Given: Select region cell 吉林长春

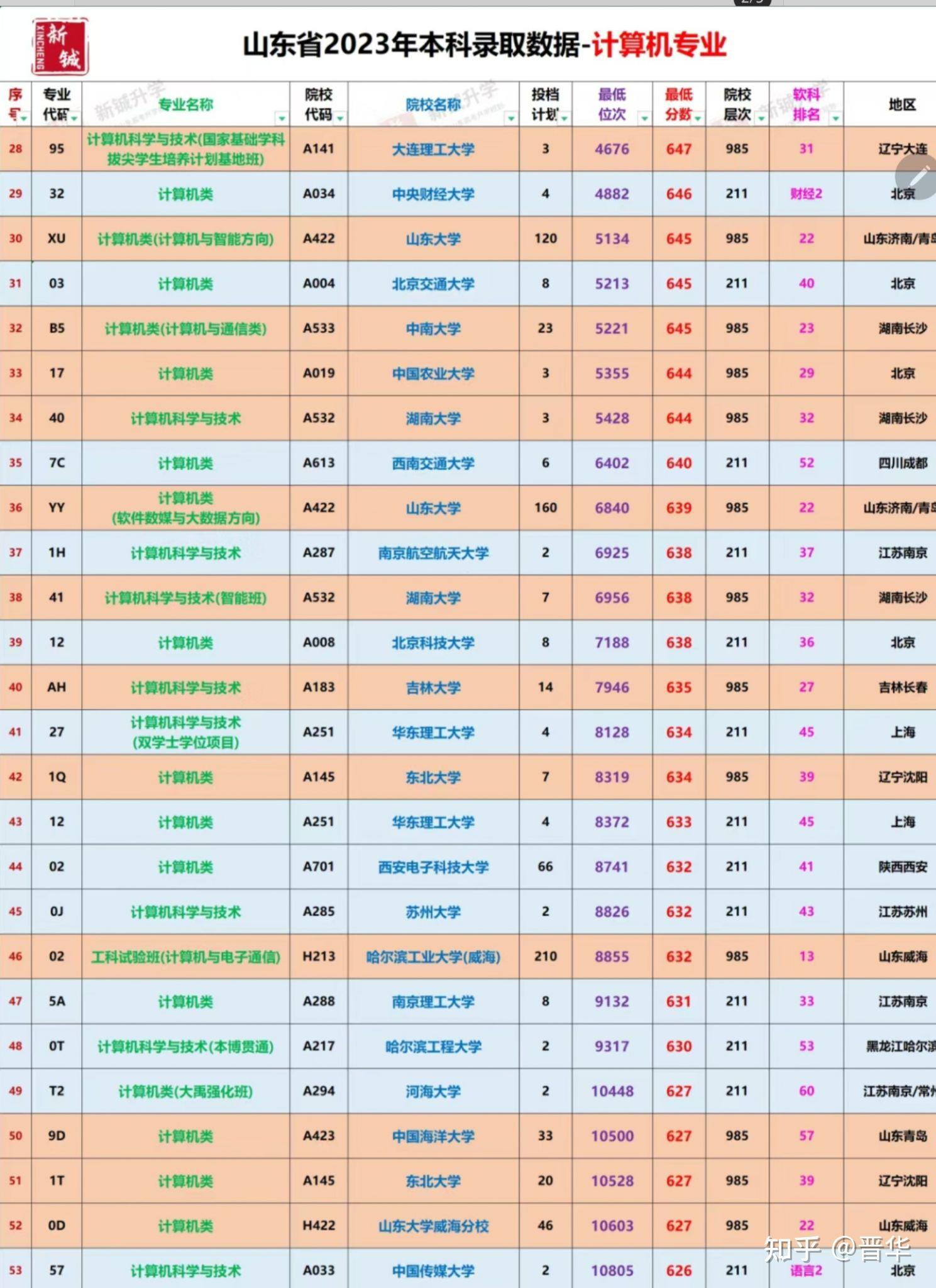Looking at the screenshot, I should click(x=903, y=687).
